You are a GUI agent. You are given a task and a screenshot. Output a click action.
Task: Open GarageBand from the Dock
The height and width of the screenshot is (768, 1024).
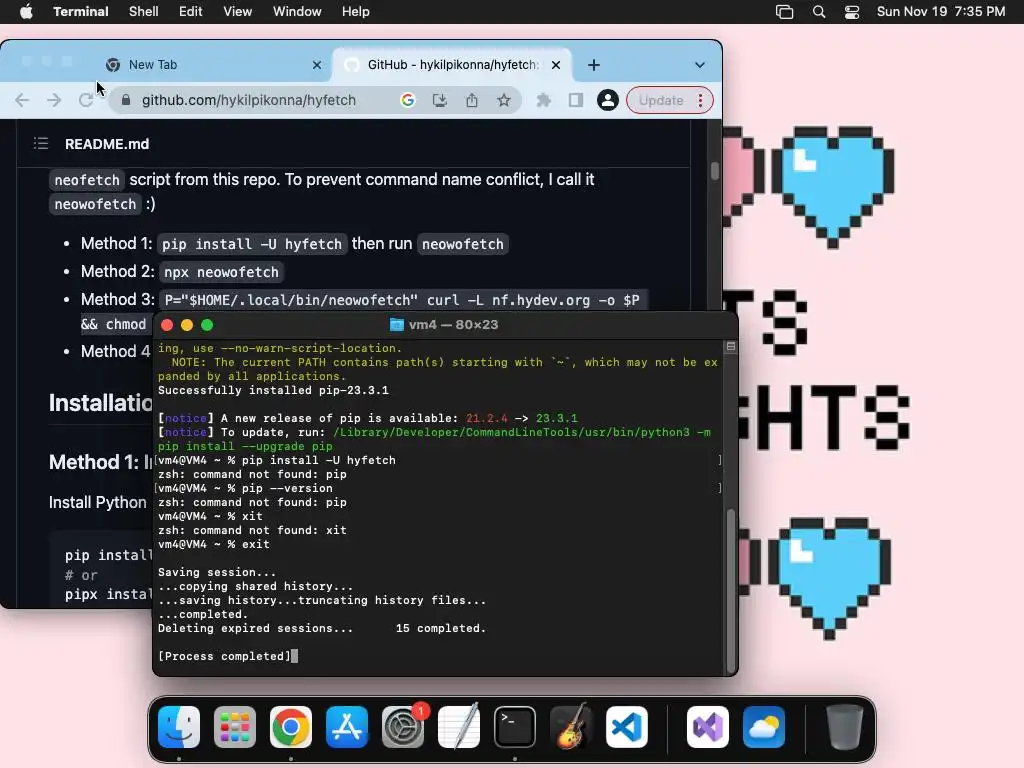571,727
